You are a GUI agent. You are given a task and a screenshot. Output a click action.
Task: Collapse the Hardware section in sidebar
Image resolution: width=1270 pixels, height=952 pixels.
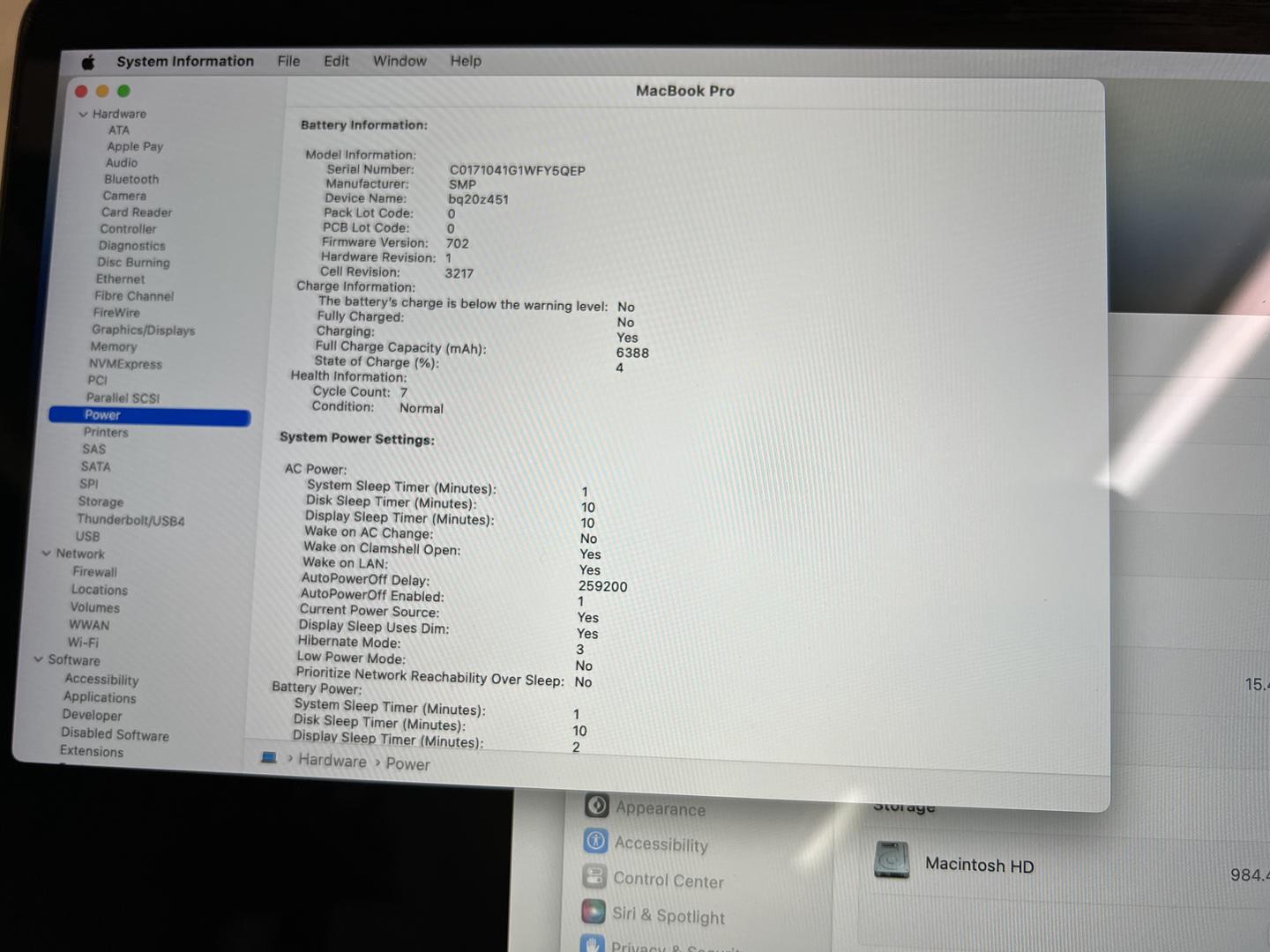click(x=83, y=115)
